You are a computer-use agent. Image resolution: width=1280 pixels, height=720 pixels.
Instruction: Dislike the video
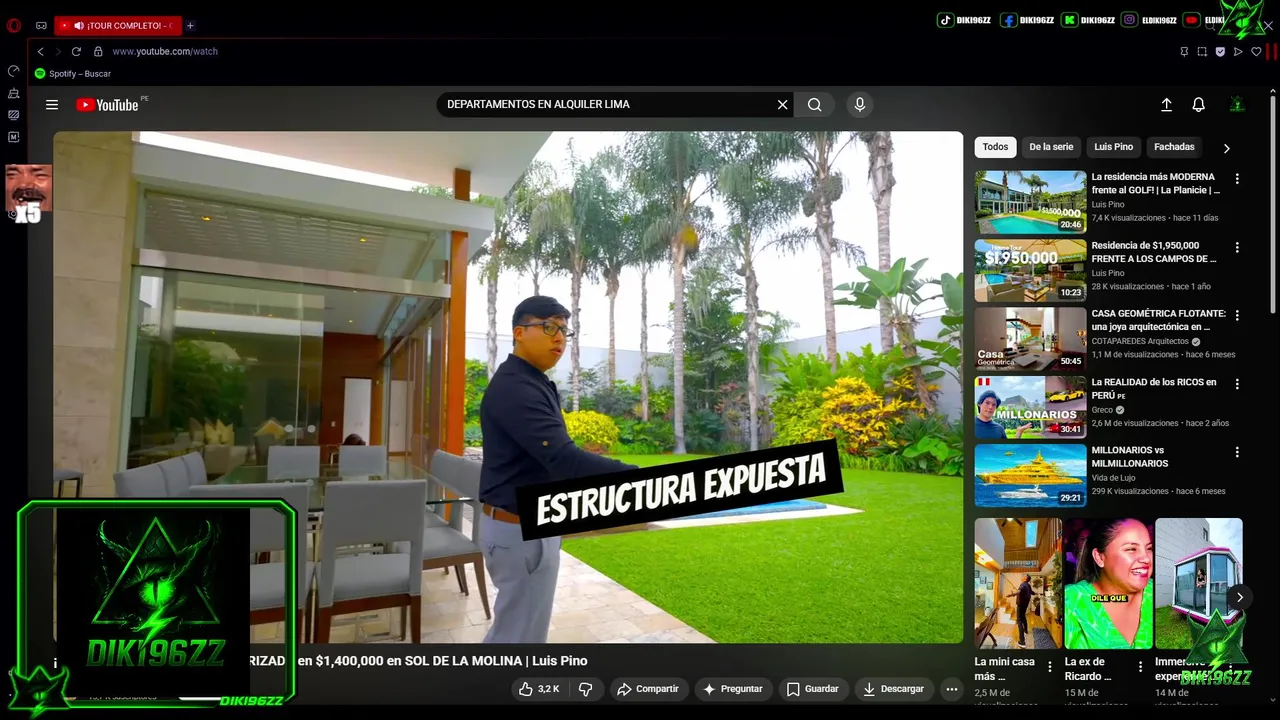[586, 689]
